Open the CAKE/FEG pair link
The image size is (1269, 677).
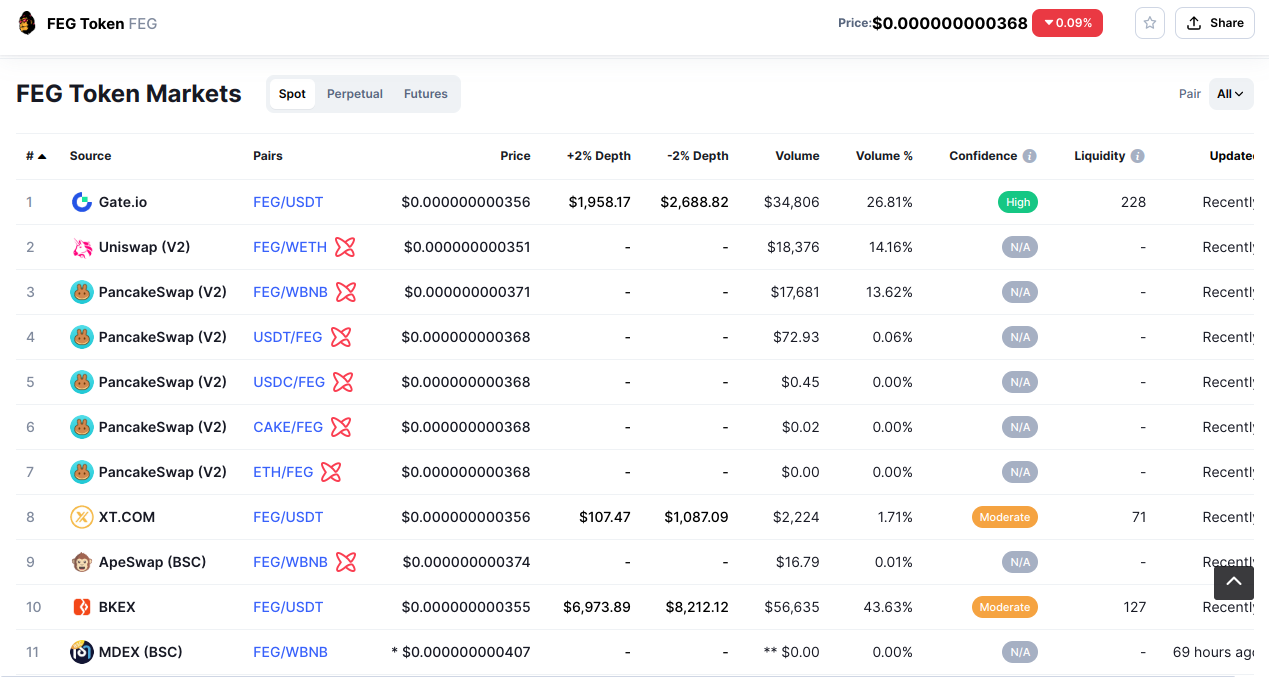[288, 427]
